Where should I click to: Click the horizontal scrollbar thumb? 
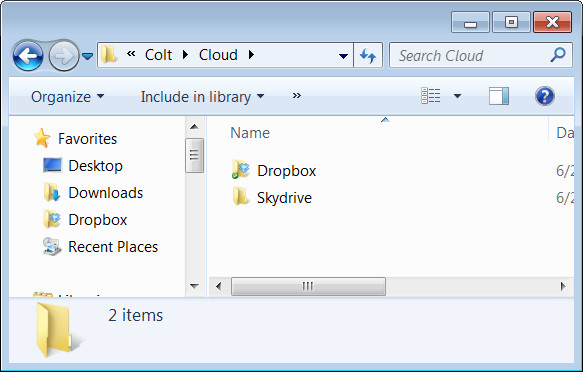(308, 287)
